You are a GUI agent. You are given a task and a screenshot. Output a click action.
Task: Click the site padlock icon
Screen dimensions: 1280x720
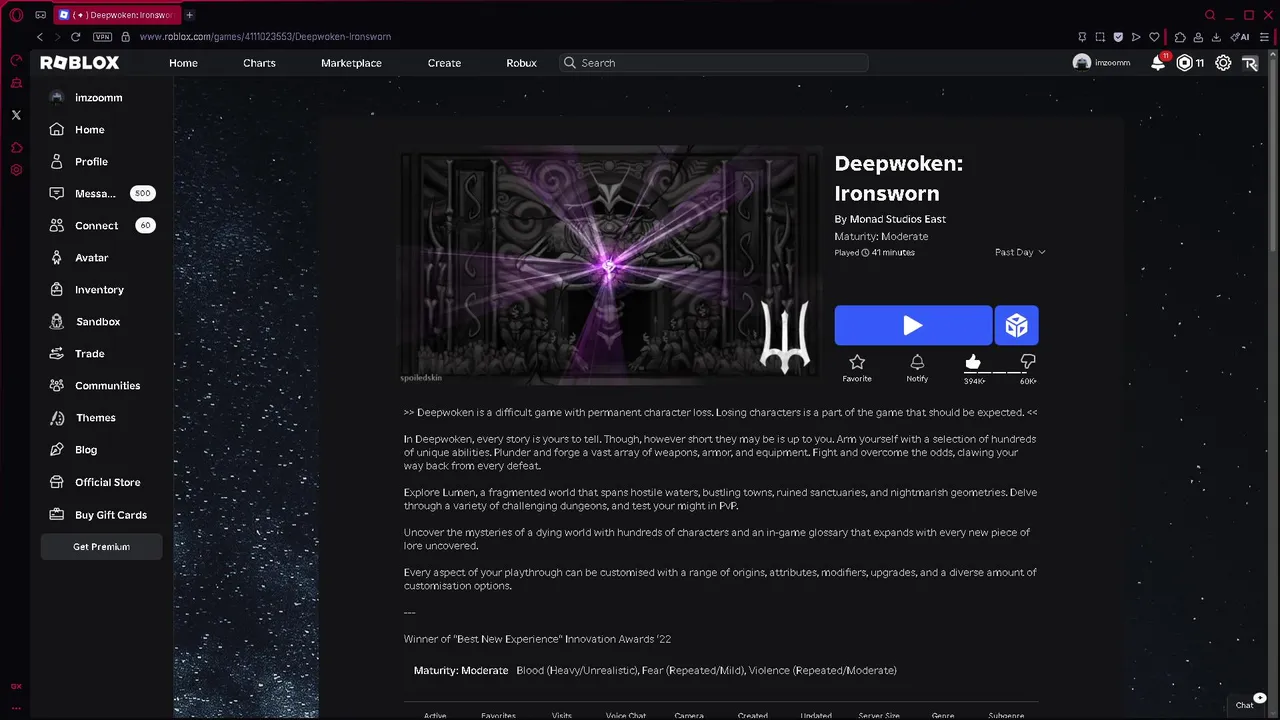click(x=125, y=37)
